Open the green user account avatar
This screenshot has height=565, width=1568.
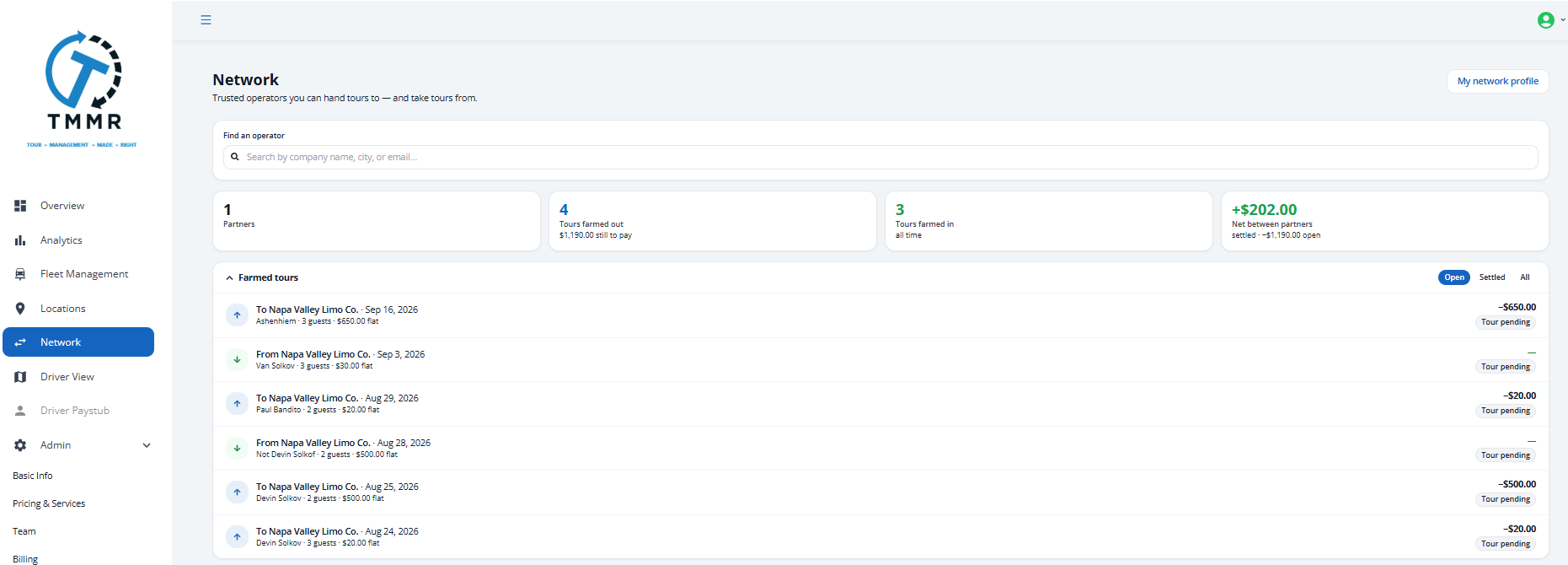(x=1545, y=20)
